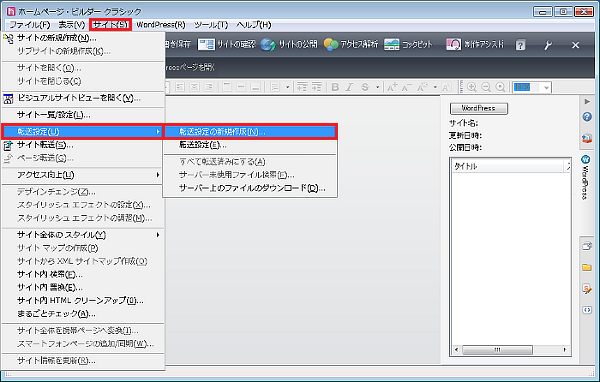
Task: Launch 制作アシスト from the toolbar
Action: (x=475, y=44)
